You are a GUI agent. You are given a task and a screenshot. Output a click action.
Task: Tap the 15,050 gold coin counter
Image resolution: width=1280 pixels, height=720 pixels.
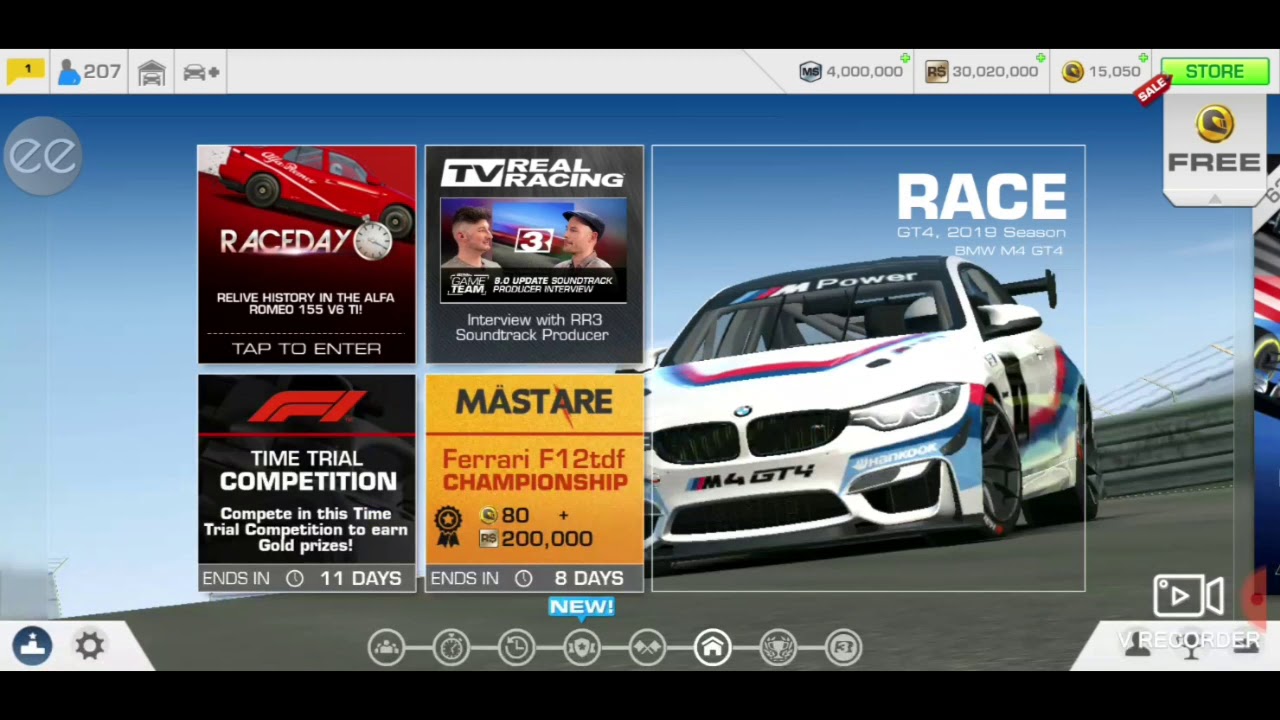1101,71
